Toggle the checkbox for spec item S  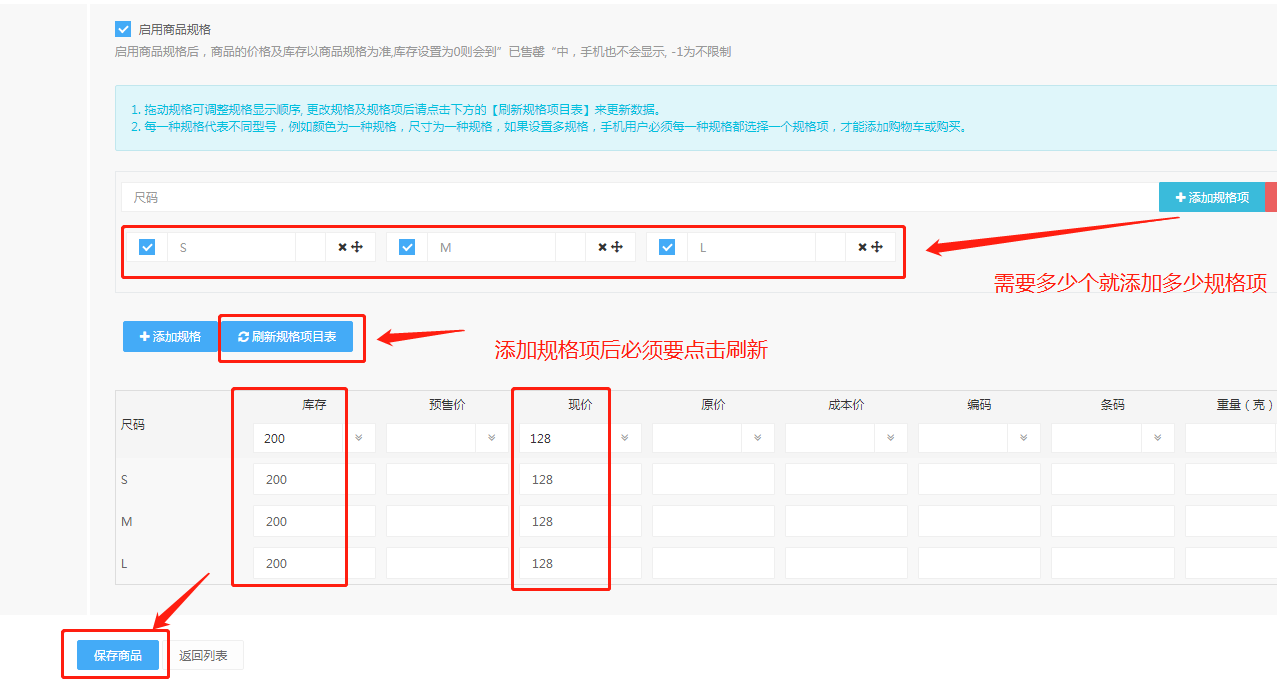click(147, 247)
